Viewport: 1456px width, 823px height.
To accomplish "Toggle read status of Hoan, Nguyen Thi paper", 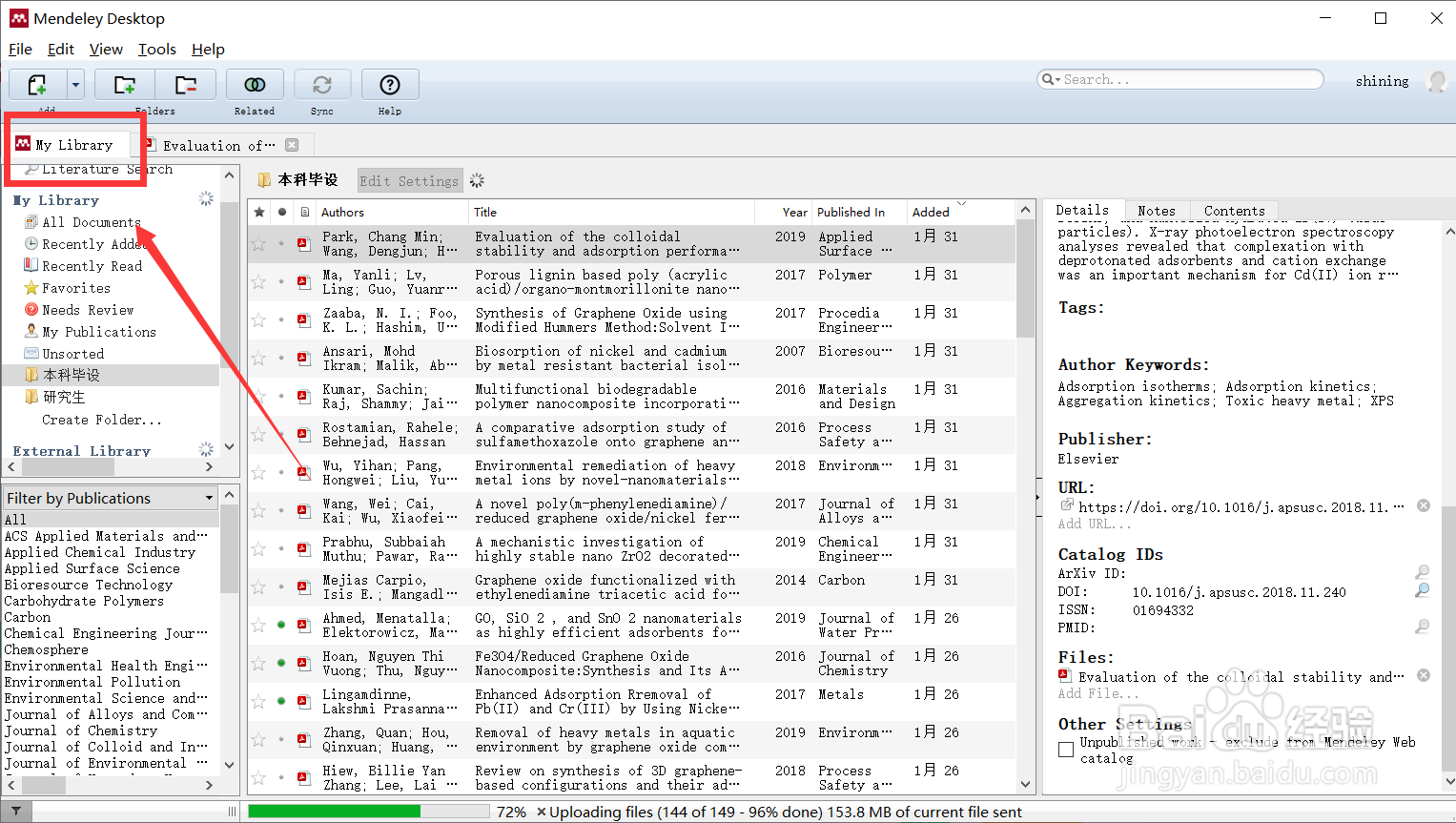I will click(x=281, y=663).
